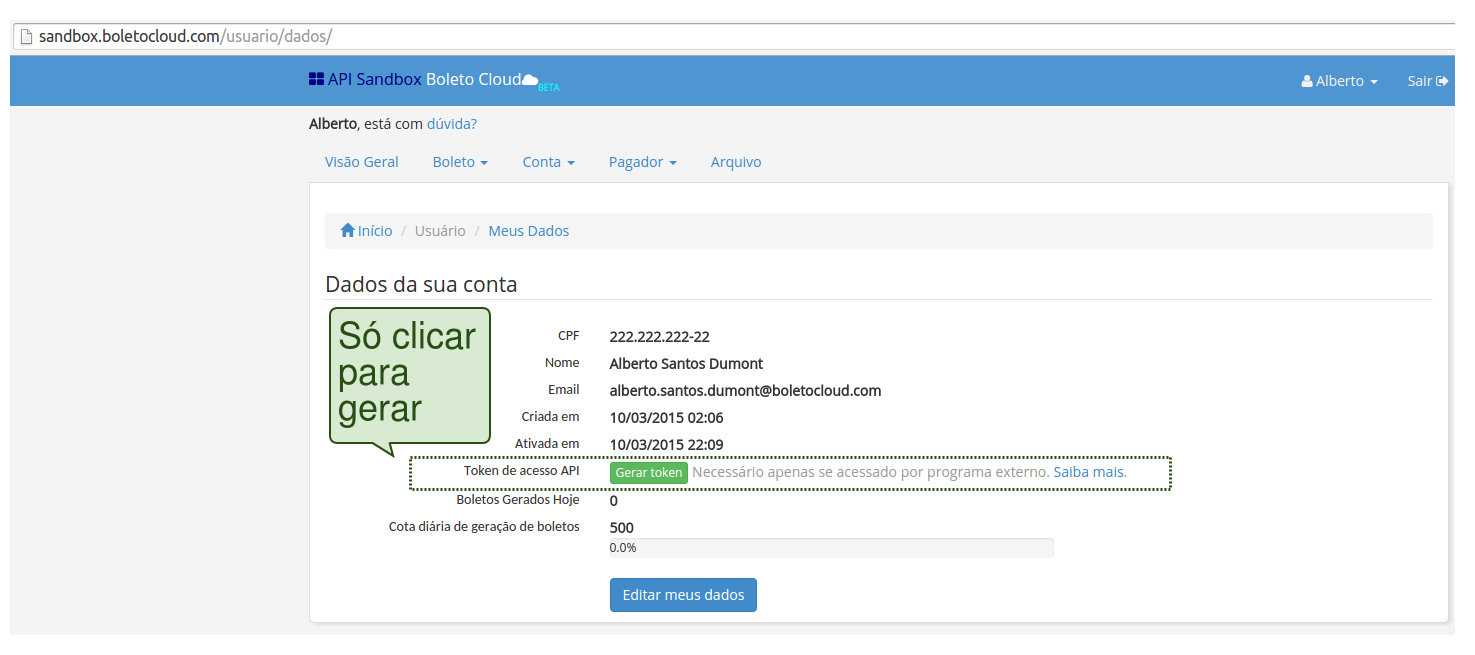Screen dimensions: 1475x655
Task: Click the API Sandbox brand text link
Action: click(374, 80)
